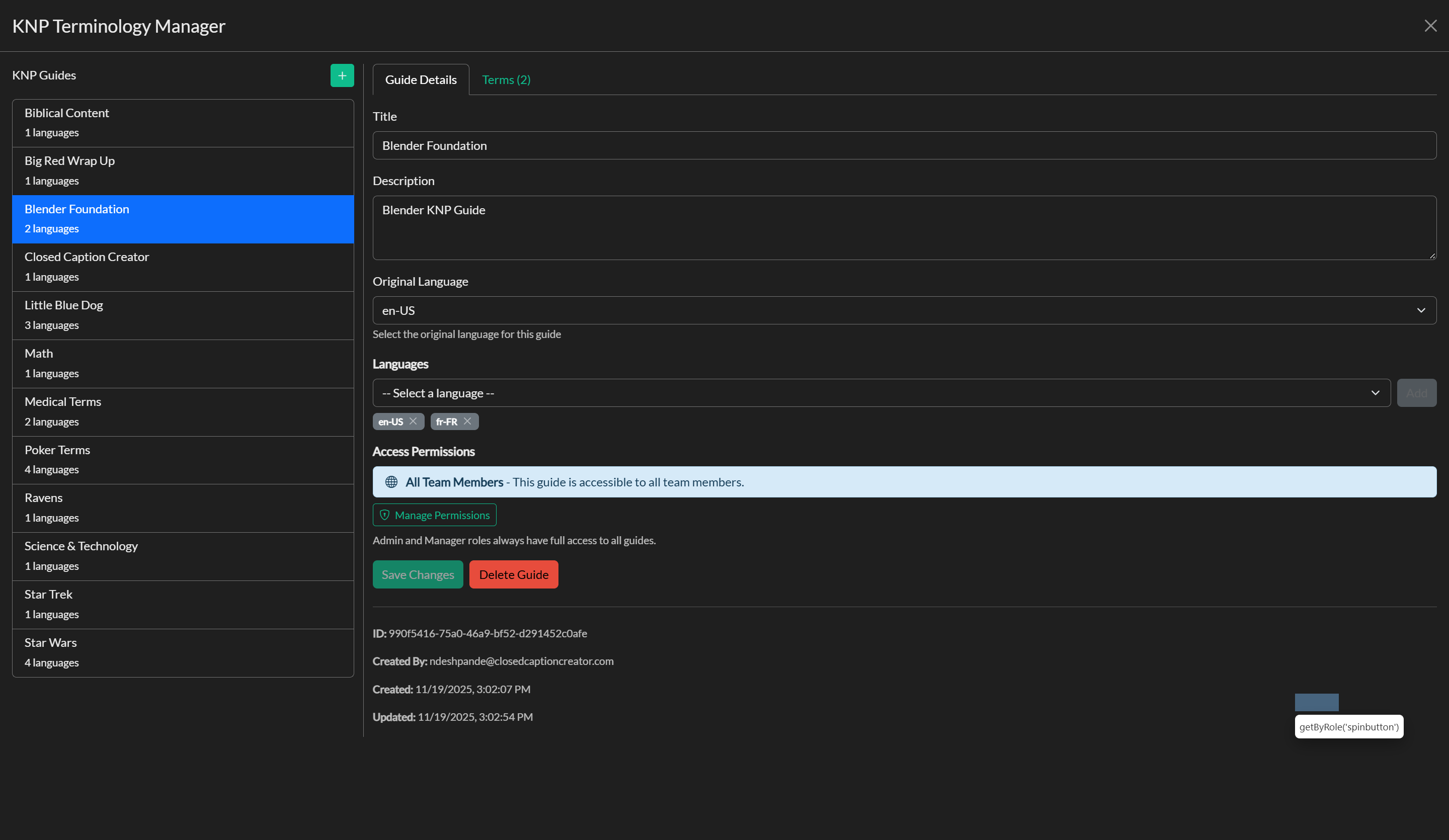Remove the en-US language tag
Image resolution: width=1449 pixels, height=840 pixels.
(x=413, y=422)
